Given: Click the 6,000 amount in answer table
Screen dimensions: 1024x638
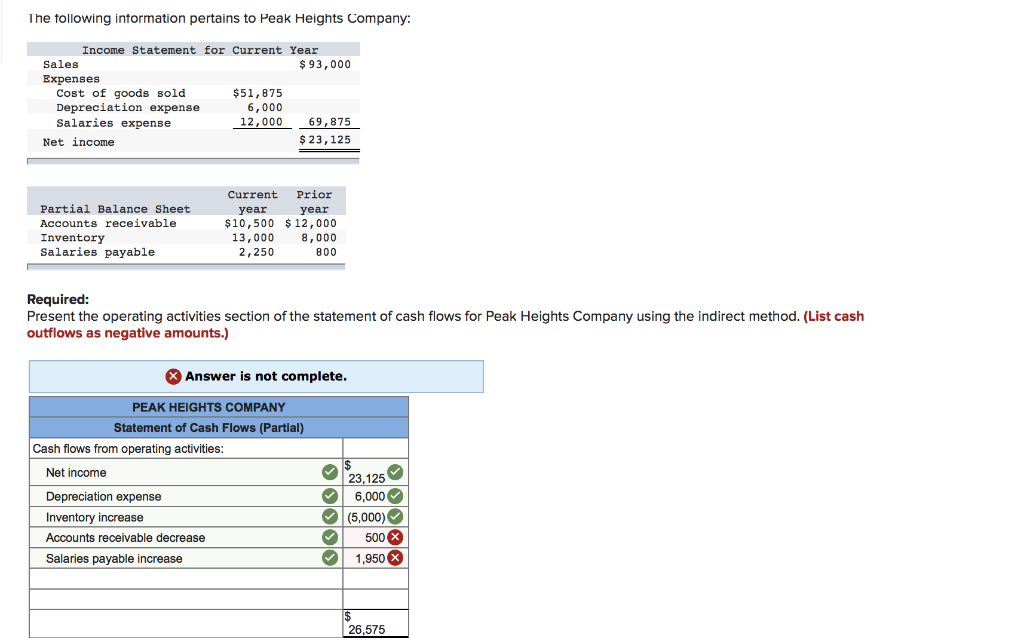Looking at the screenshot, I should pos(370,496).
